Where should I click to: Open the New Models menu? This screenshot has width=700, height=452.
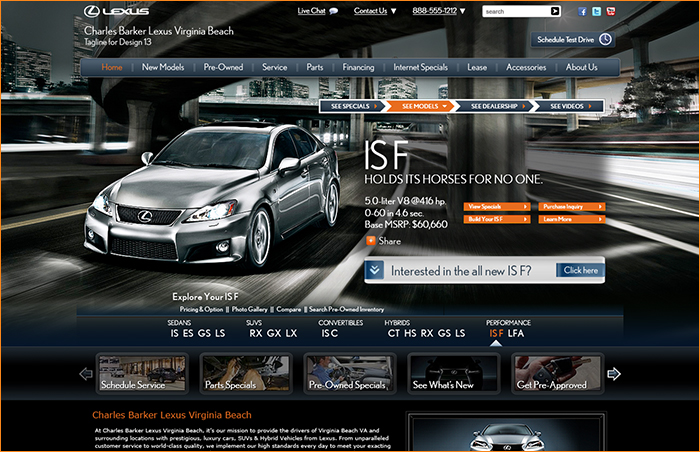click(163, 67)
